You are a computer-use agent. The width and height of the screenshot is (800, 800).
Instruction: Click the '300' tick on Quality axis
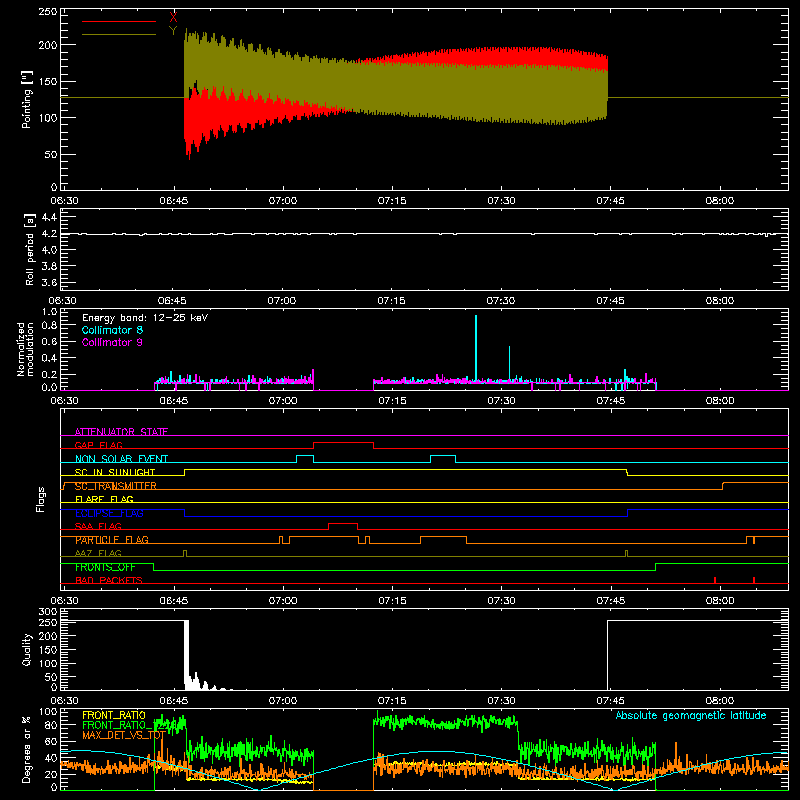[x=48, y=612]
